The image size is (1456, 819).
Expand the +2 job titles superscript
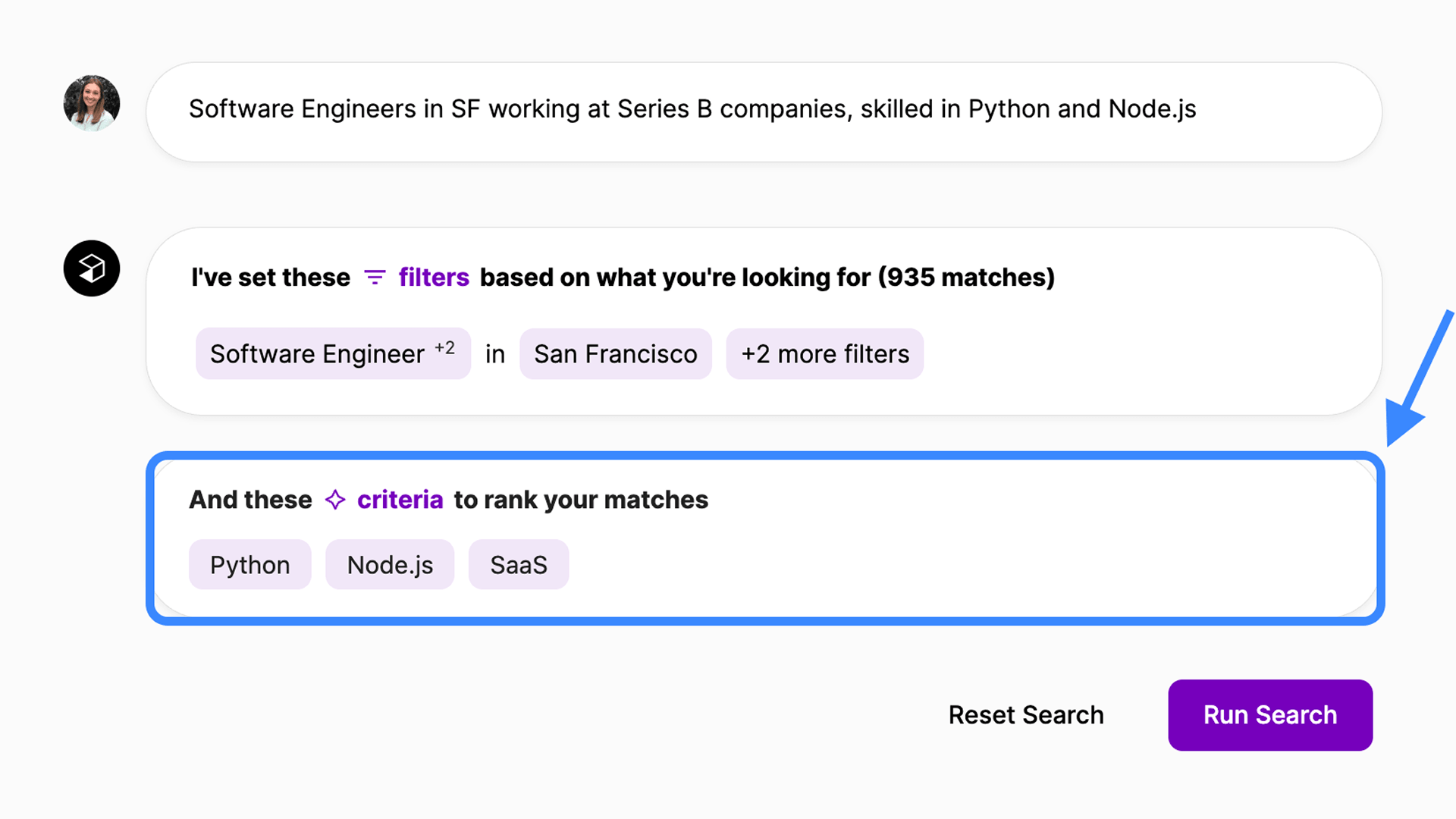point(444,348)
